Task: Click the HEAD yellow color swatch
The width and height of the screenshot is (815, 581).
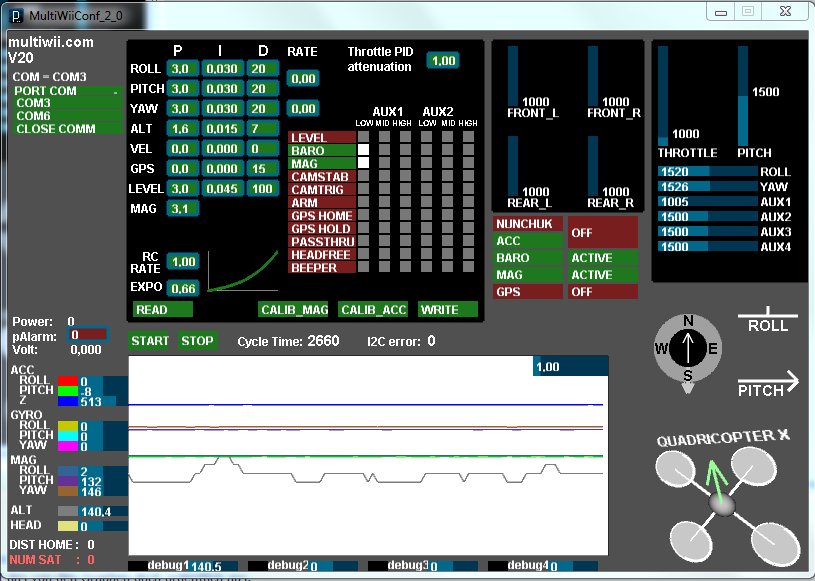Action: coord(68,526)
